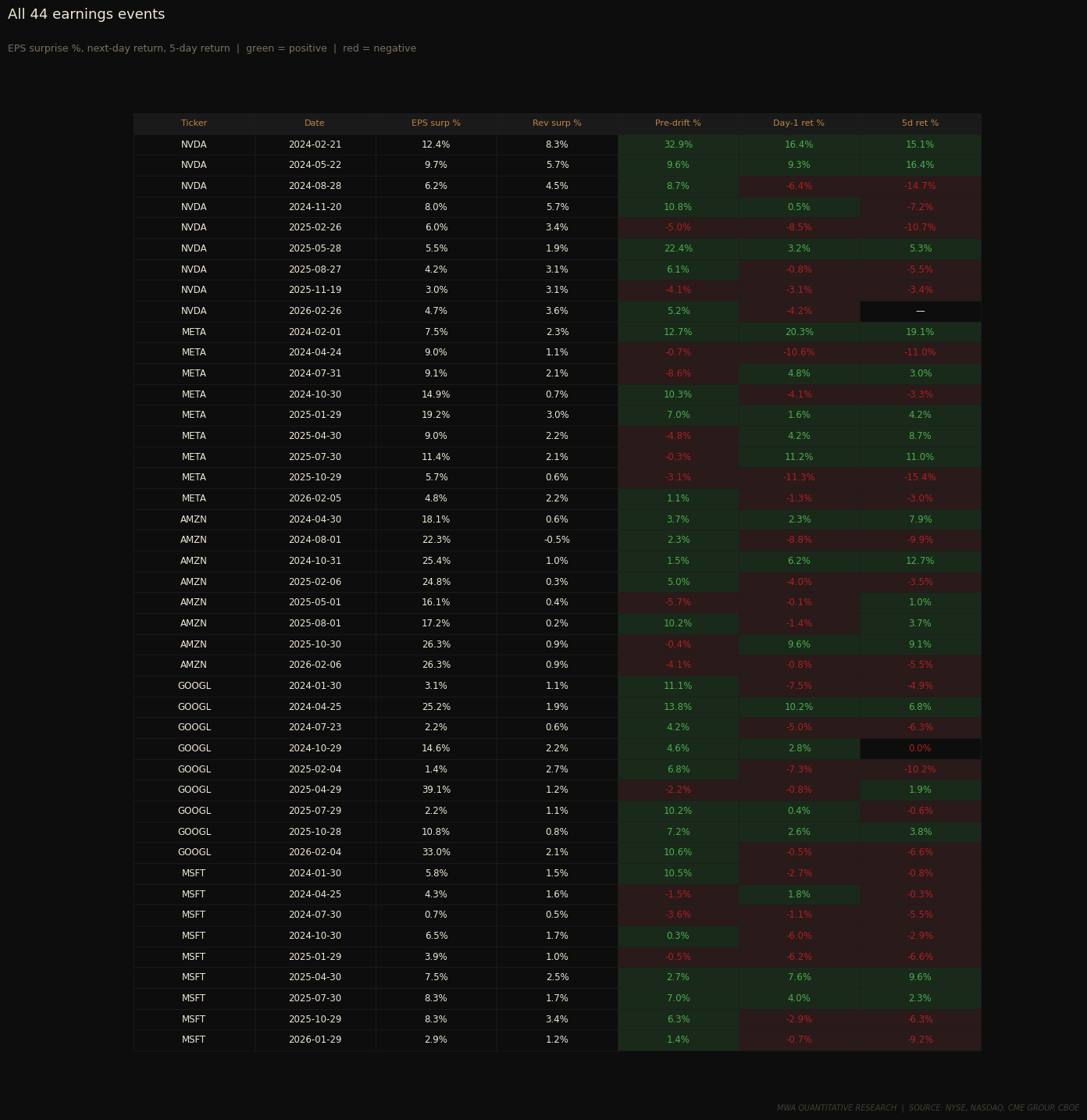Click the Date column header
Viewport: 1087px width, 1120px height.
(x=315, y=123)
